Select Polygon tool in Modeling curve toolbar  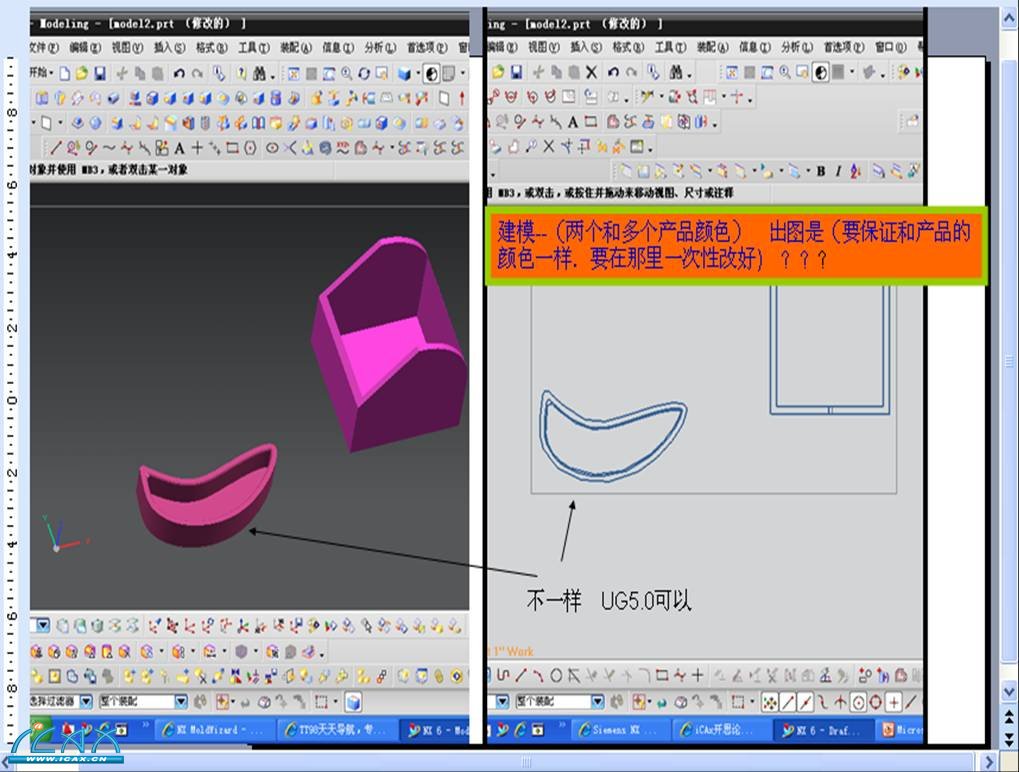click(250, 148)
